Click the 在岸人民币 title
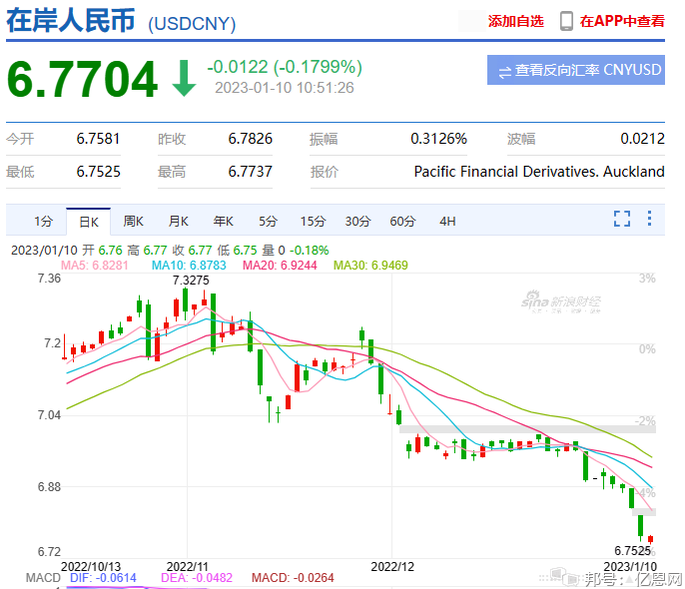The width and height of the screenshot is (685, 589). click(x=70, y=21)
